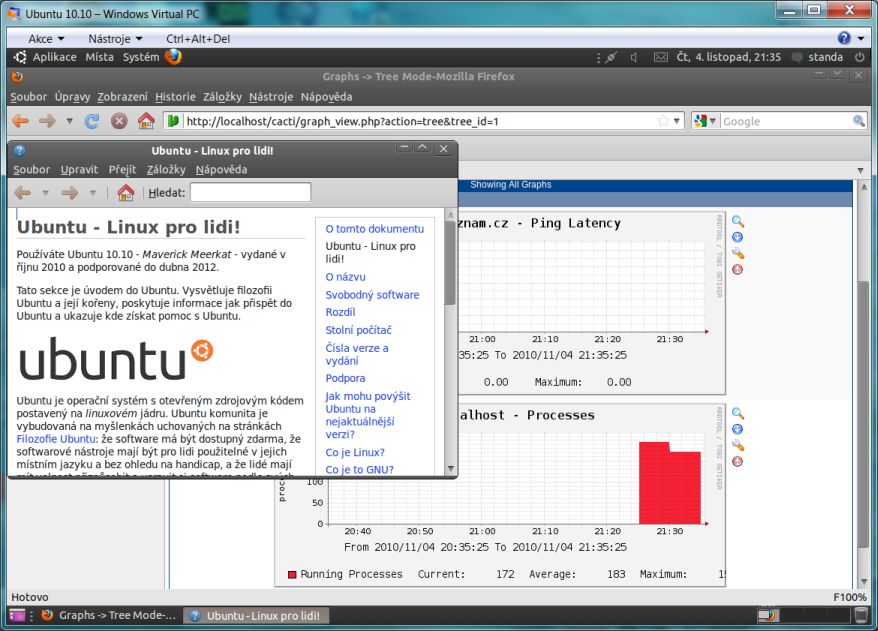
Task: Click Ubuntu - Linux pro lidi taskbar button
Action: pyautogui.click(x=256, y=615)
